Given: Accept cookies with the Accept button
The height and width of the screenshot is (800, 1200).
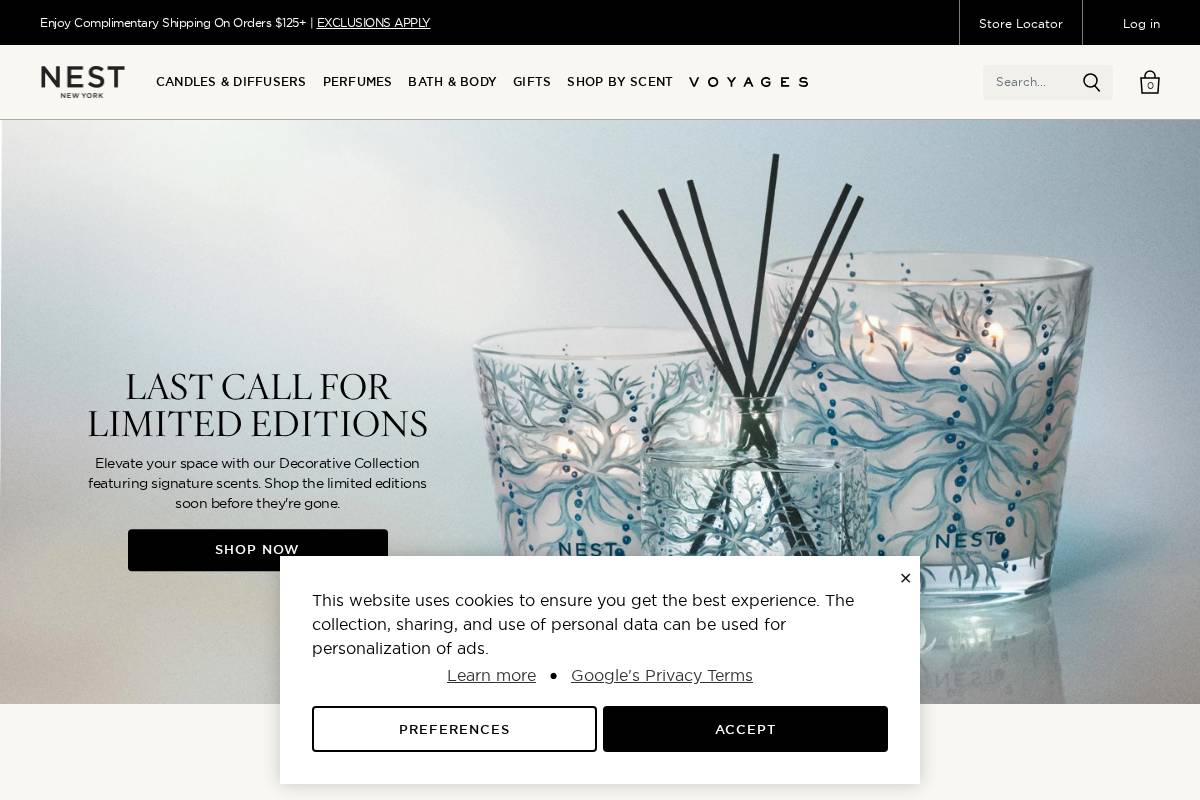Looking at the screenshot, I should click(745, 729).
